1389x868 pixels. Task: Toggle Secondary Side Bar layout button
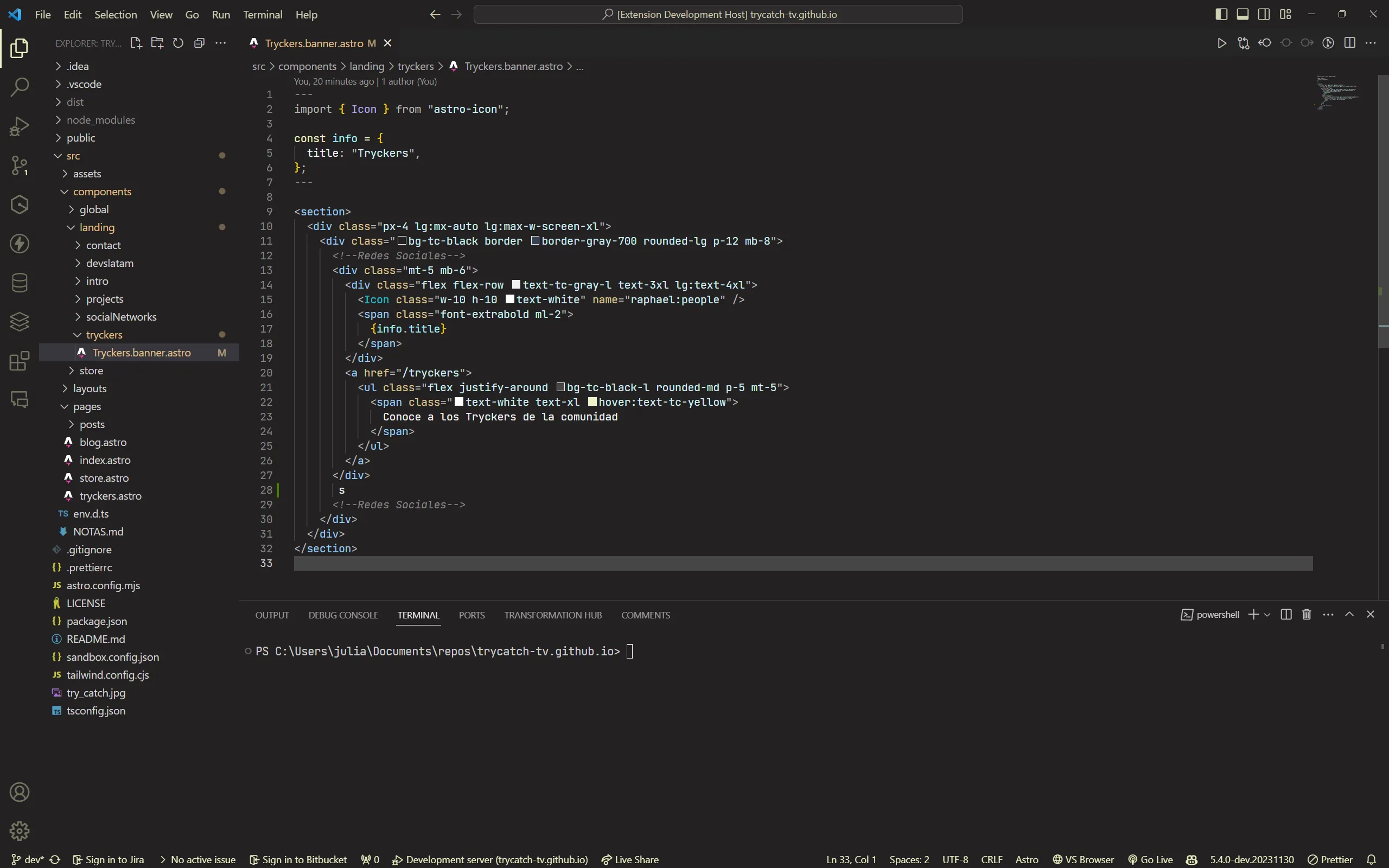coord(1264,14)
